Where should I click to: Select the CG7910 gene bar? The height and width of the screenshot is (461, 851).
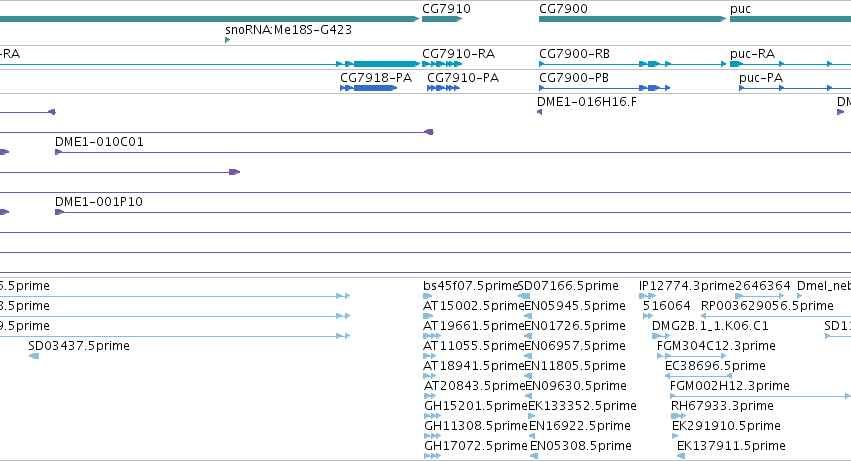pos(442,19)
